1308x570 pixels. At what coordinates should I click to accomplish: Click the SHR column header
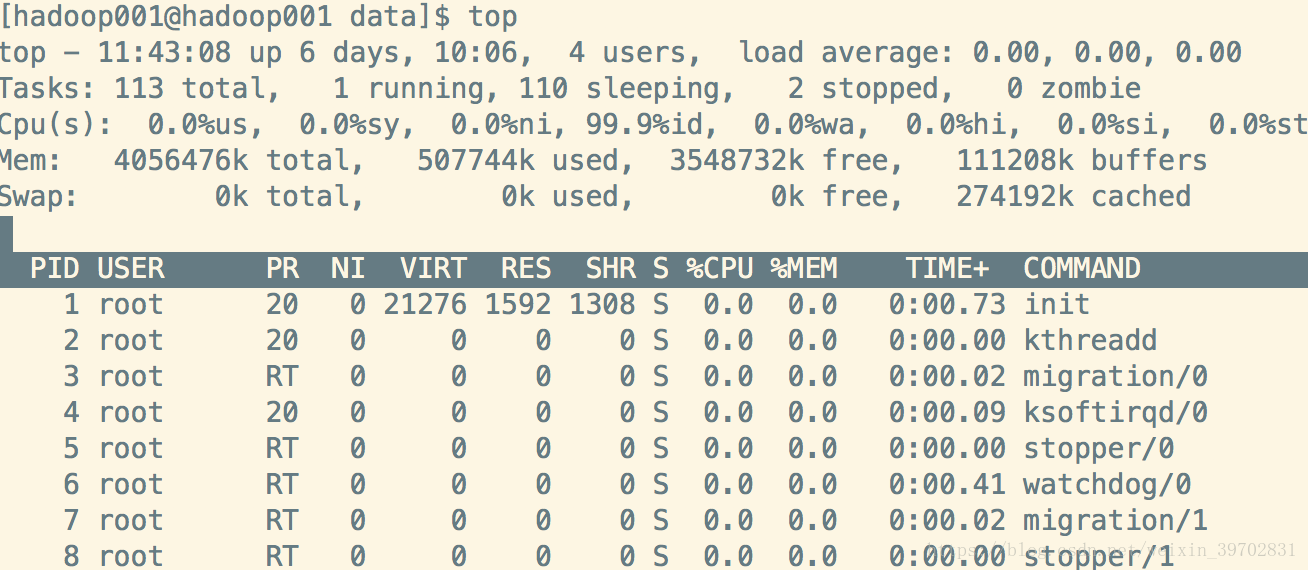pos(611,268)
